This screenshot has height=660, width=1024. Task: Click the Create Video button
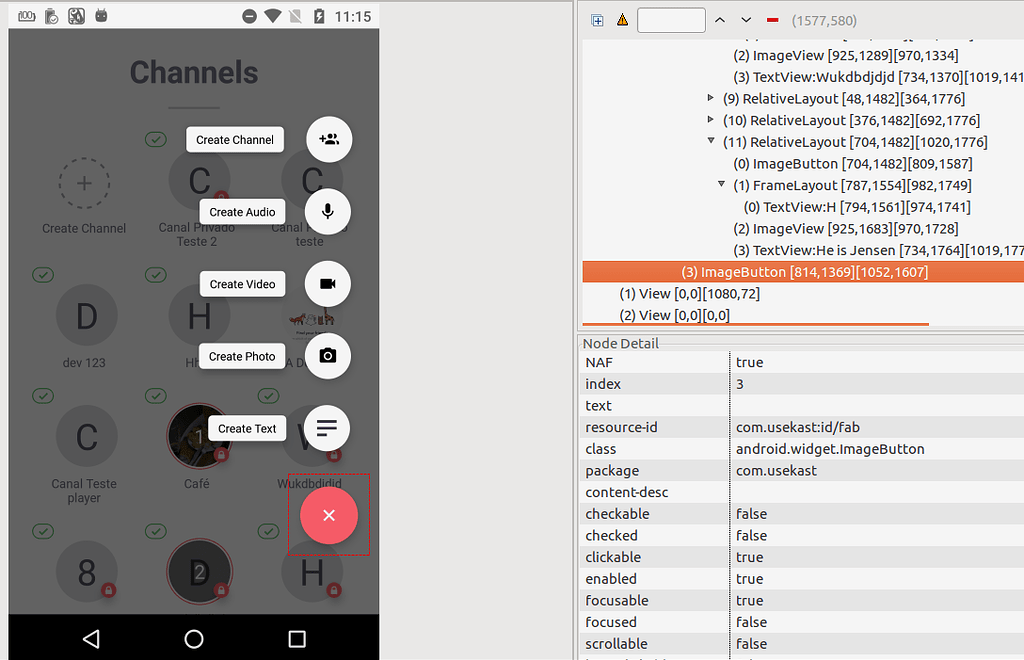242,283
